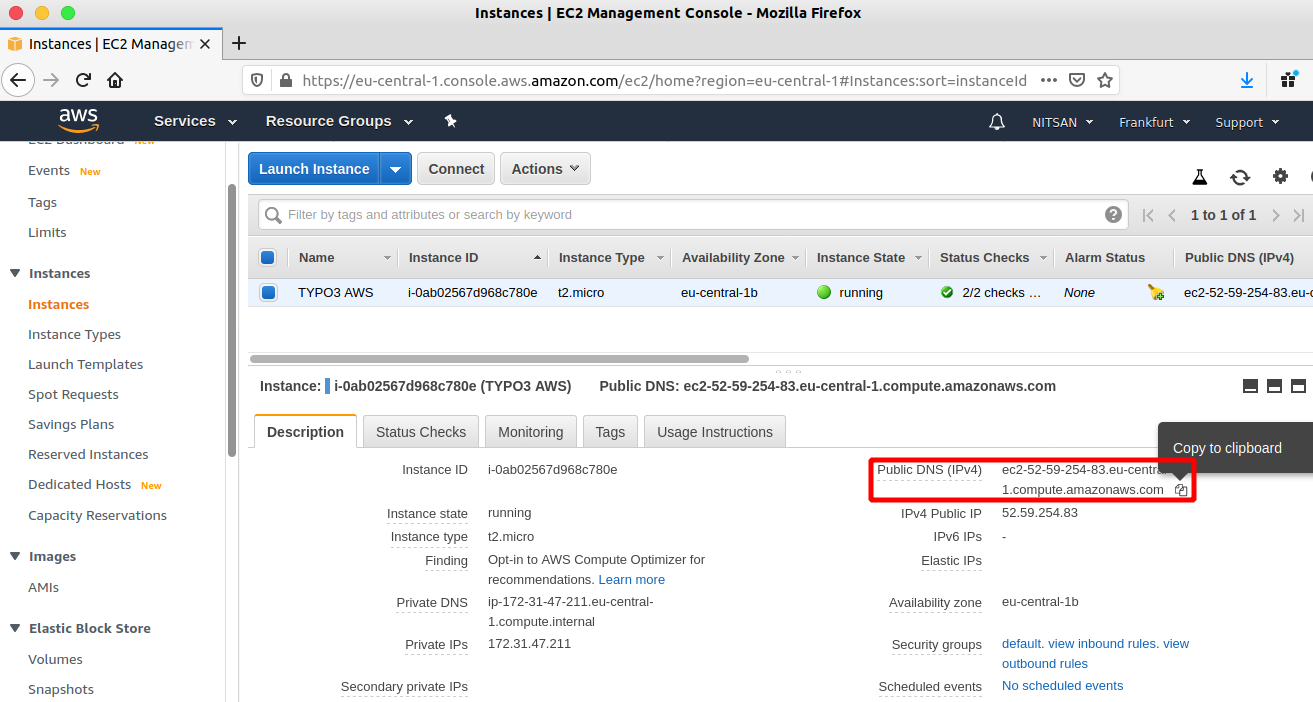The width and height of the screenshot is (1313, 702).
Task: Open page actions three-dot menu
Action: (x=1049, y=80)
